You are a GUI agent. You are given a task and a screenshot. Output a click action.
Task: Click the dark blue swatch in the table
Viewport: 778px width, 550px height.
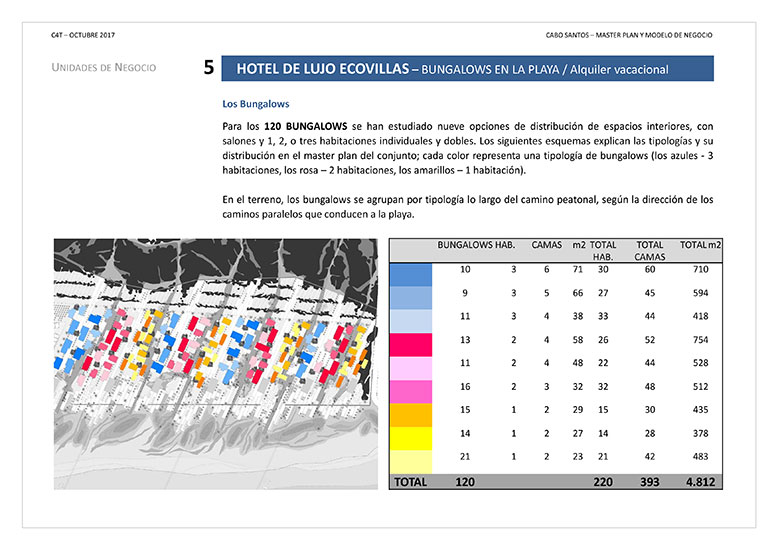pyautogui.click(x=410, y=273)
